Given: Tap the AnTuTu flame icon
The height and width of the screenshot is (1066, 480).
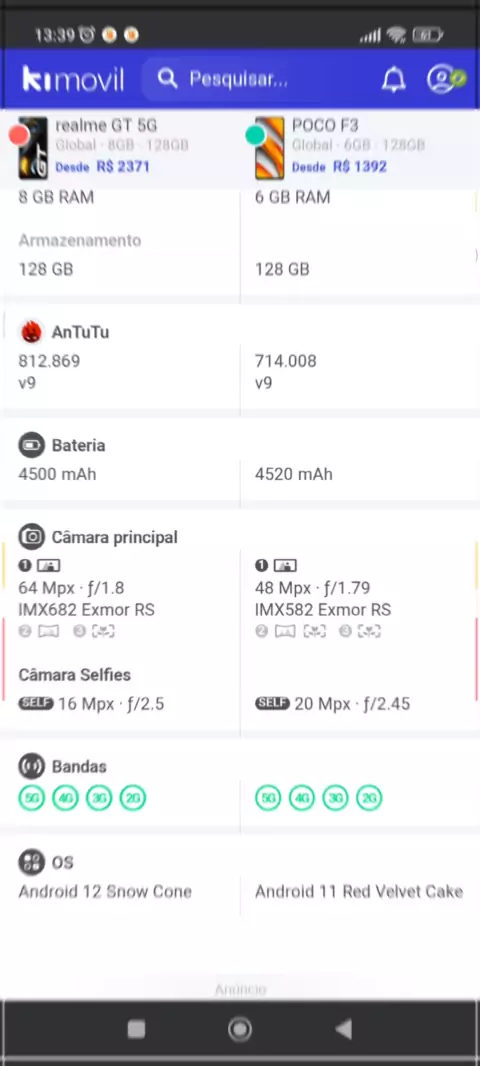Looking at the screenshot, I should (x=31, y=332).
